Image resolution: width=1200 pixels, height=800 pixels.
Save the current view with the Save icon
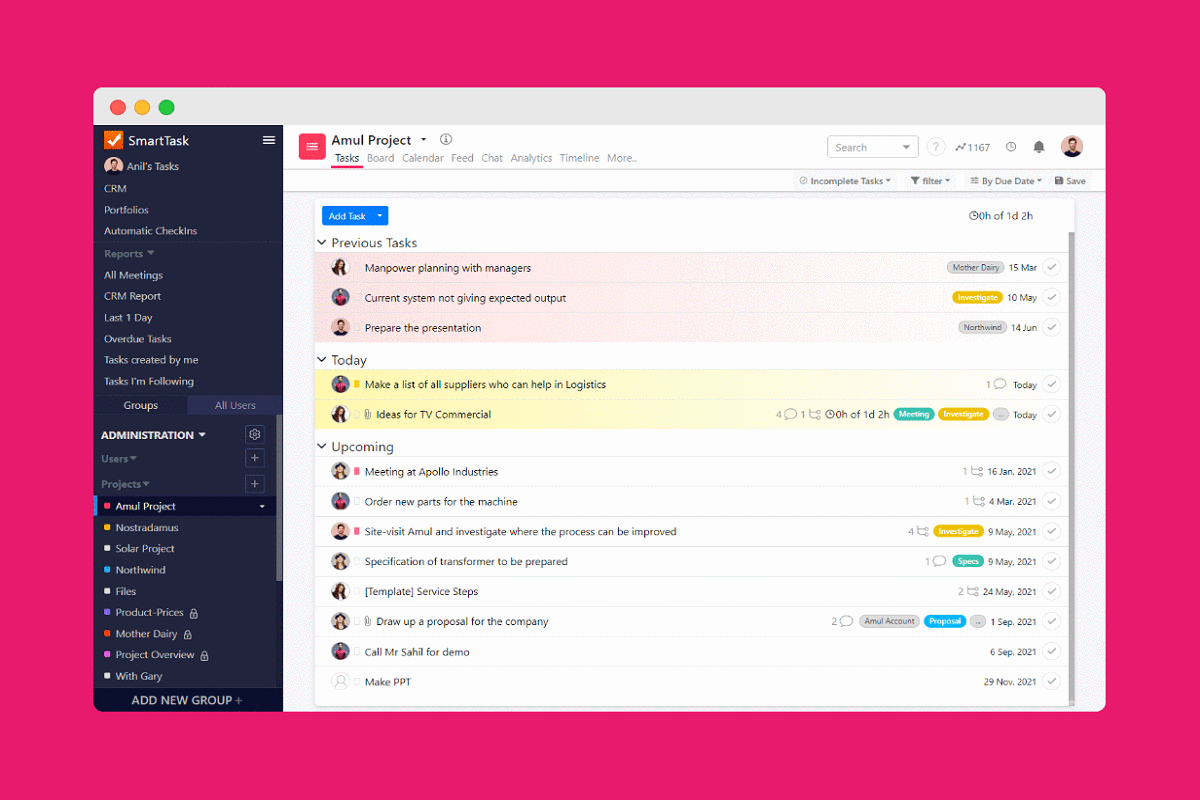[1069, 180]
